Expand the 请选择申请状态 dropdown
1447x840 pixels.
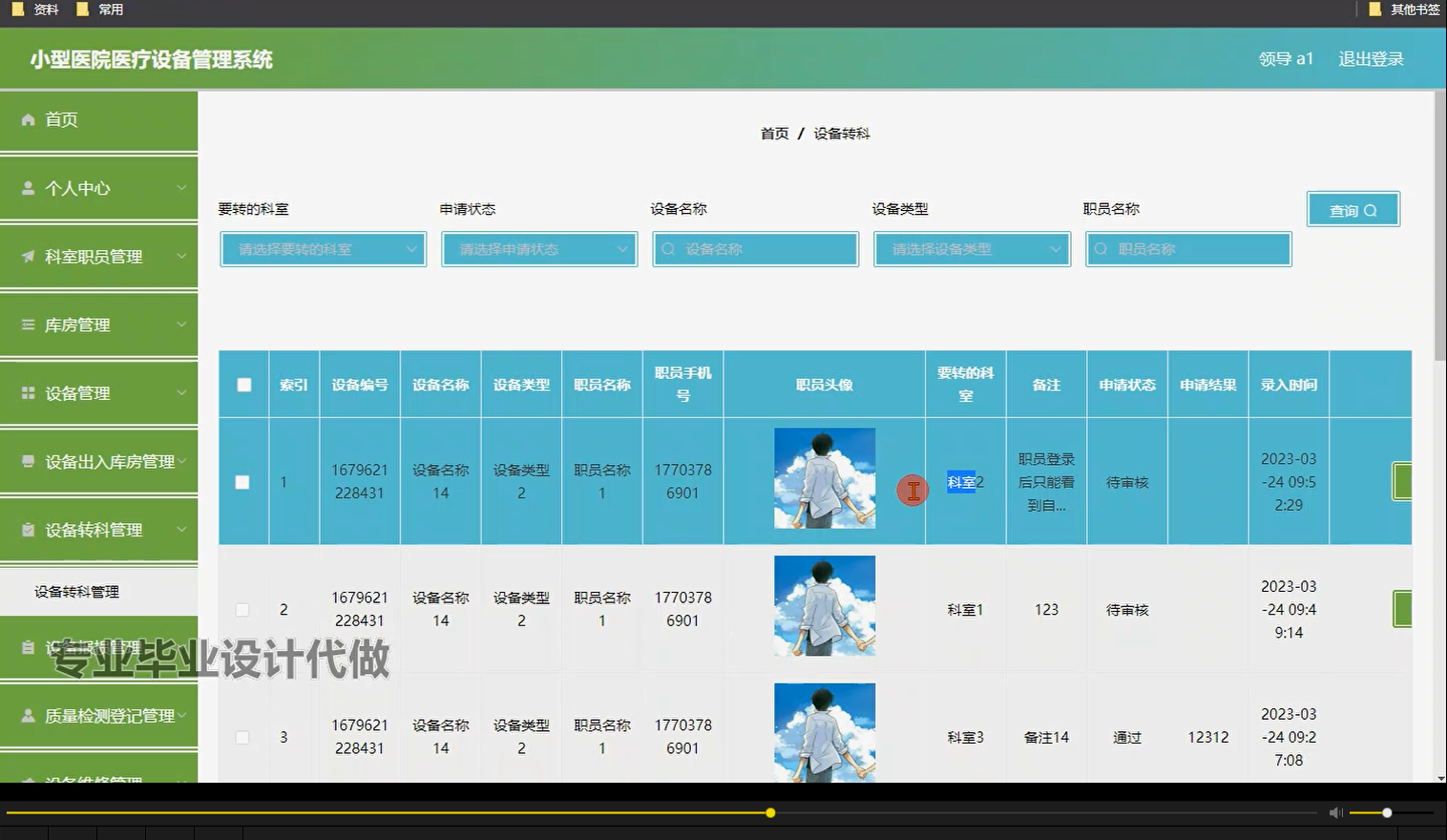[538, 249]
